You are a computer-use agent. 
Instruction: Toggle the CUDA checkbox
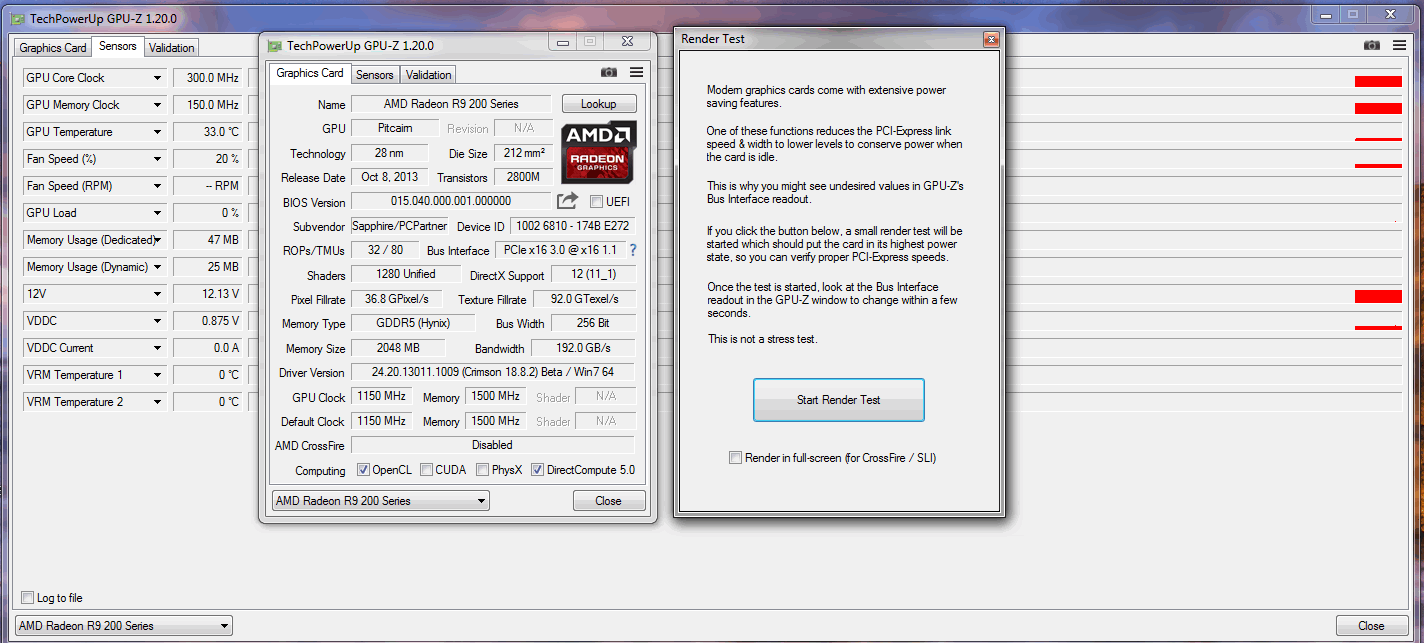point(427,470)
